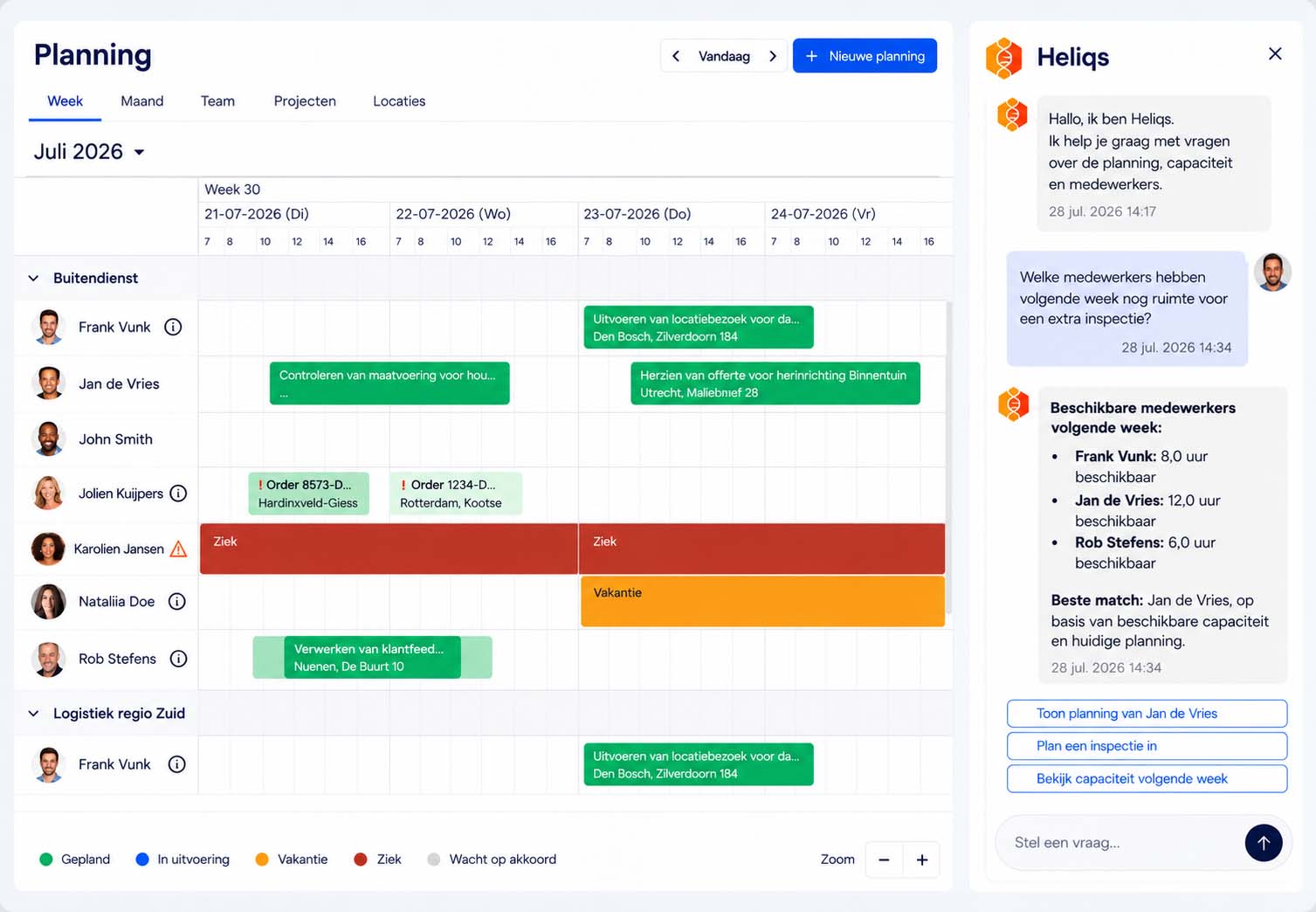The image size is (1316, 912).
Task: Open info for Frank Vunk in Buitendienst
Action: 173,327
